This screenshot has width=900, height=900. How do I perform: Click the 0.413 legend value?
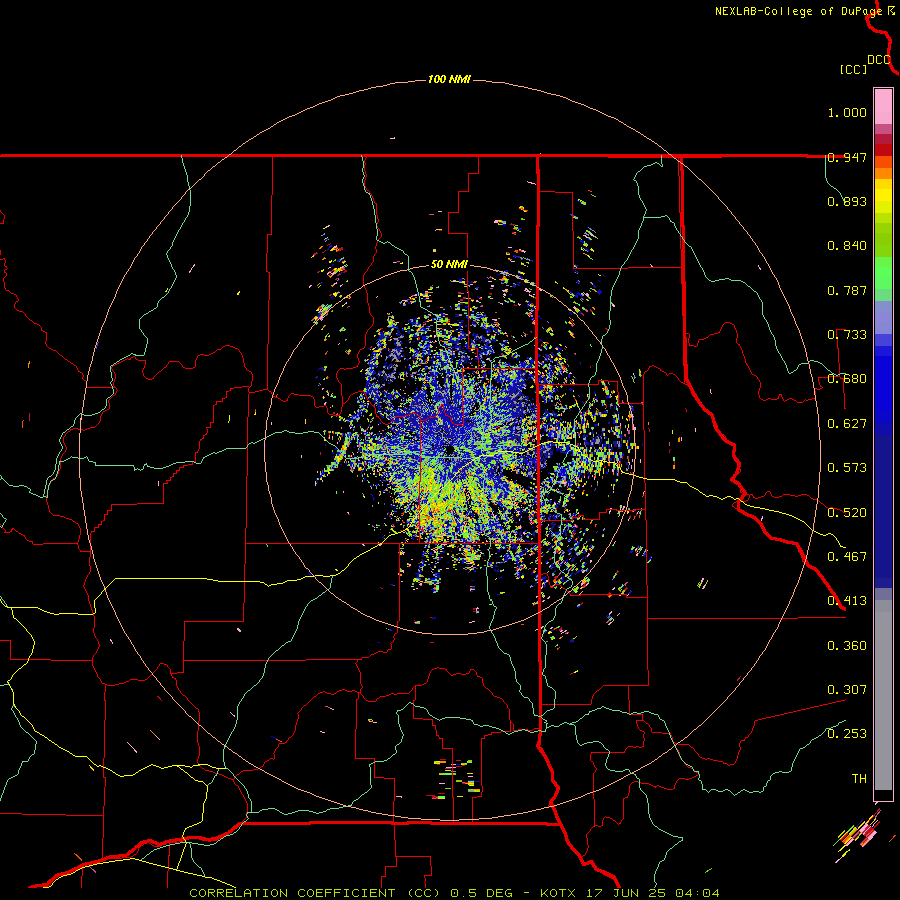point(847,601)
